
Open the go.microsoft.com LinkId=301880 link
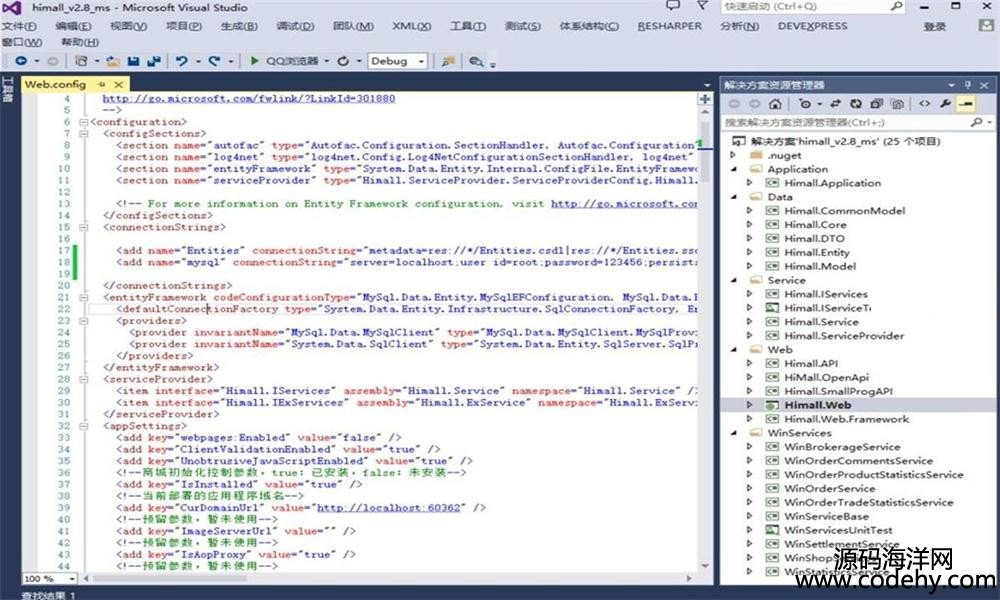coord(249,99)
